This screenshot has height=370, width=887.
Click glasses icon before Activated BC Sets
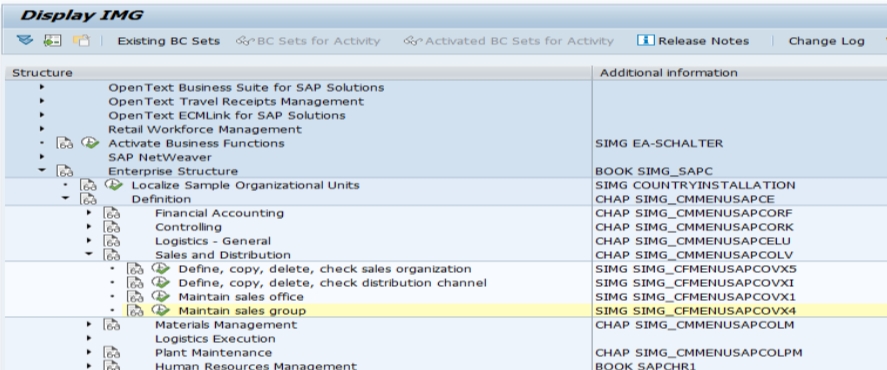pos(412,41)
